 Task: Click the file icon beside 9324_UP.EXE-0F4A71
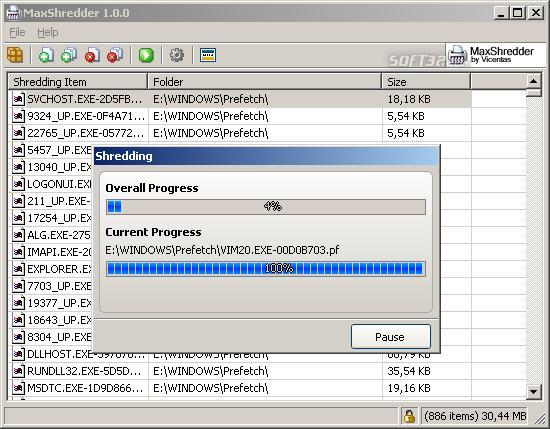coord(18,116)
